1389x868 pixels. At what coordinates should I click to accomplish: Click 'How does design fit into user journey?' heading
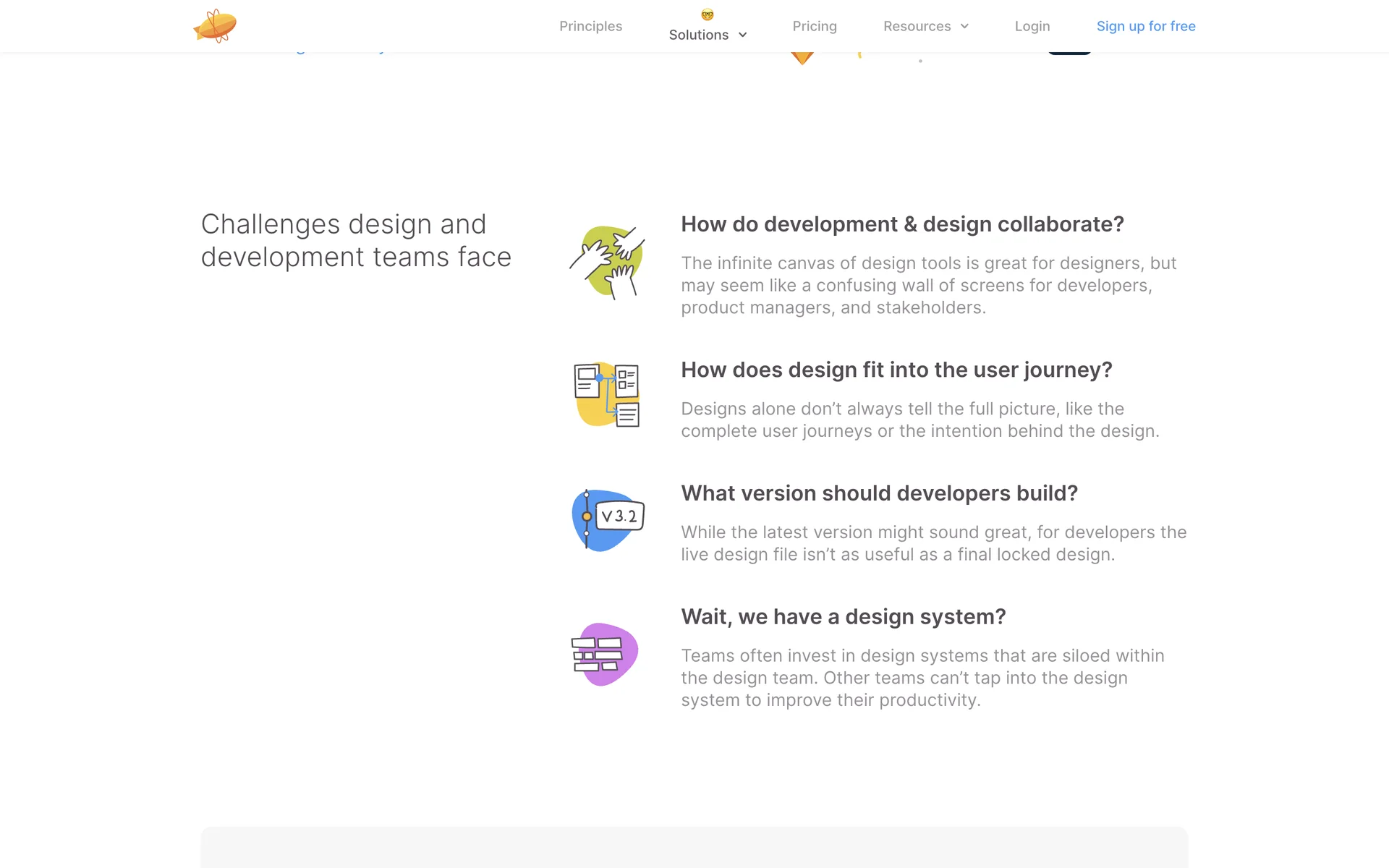(x=896, y=370)
